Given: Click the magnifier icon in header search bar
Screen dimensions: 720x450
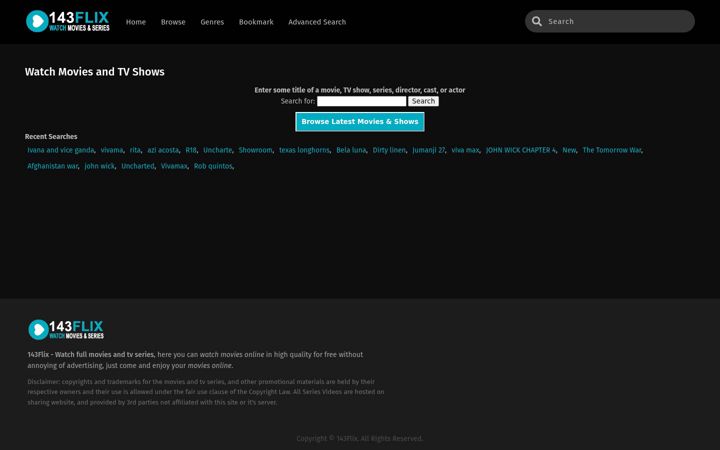Looking at the screenshot, I should [536, 21].
